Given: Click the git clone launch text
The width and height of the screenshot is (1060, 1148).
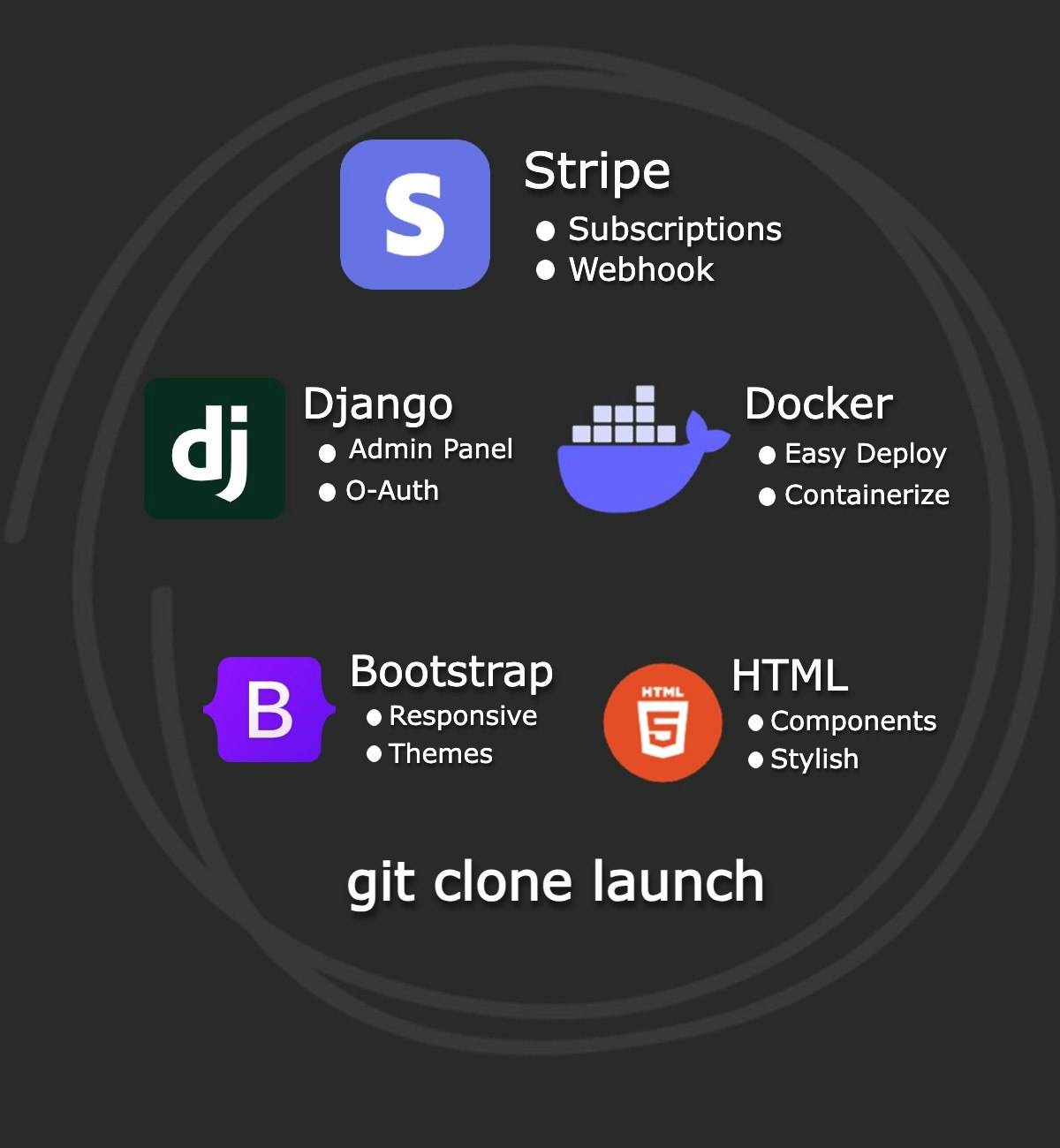Looking at the screenshot, I should [556, 883].
